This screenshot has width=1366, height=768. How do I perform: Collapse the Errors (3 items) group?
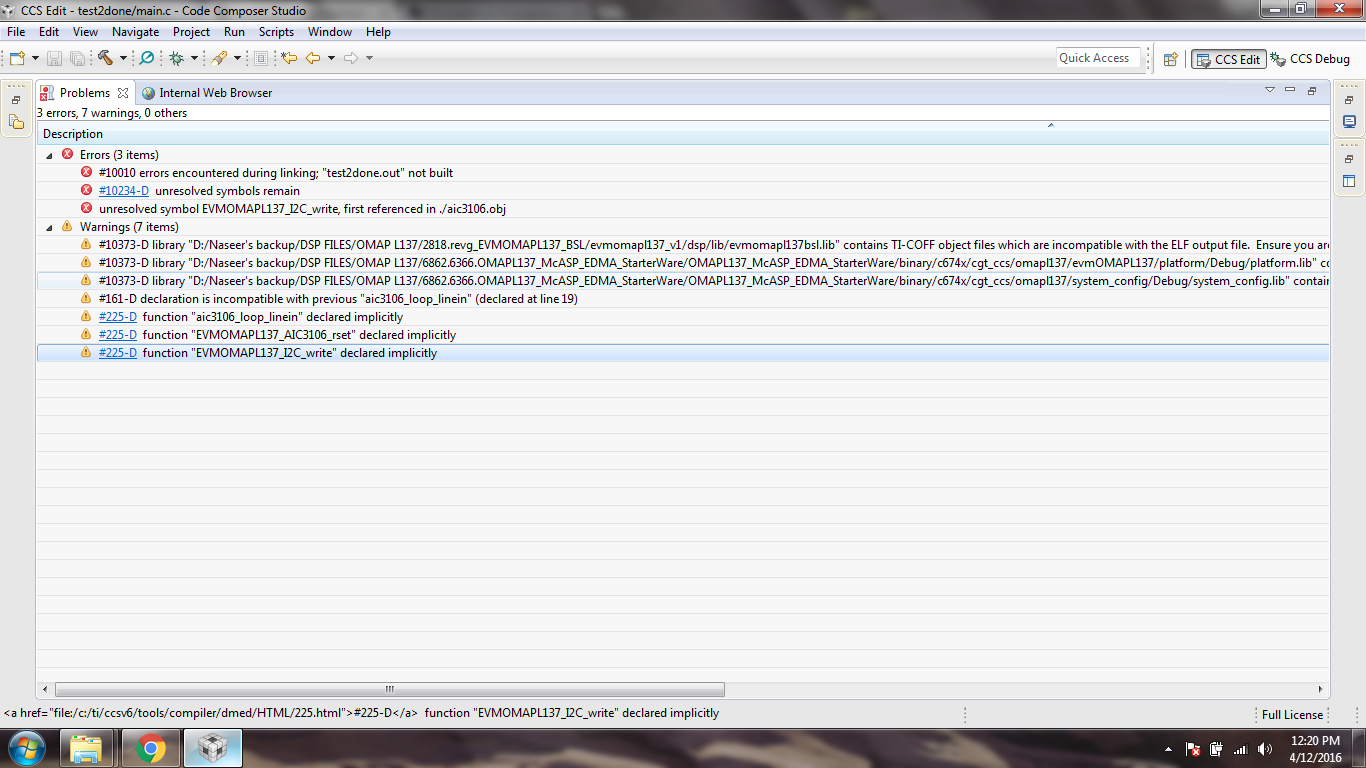[x=49, y=156]
